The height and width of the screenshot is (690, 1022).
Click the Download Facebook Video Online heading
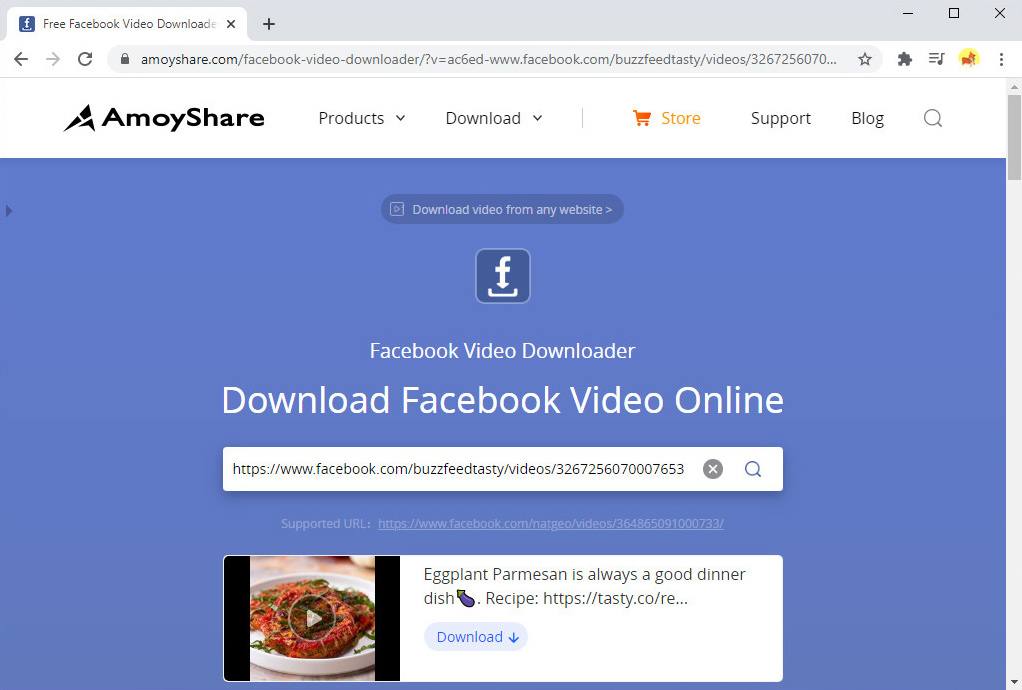[503, 399]
